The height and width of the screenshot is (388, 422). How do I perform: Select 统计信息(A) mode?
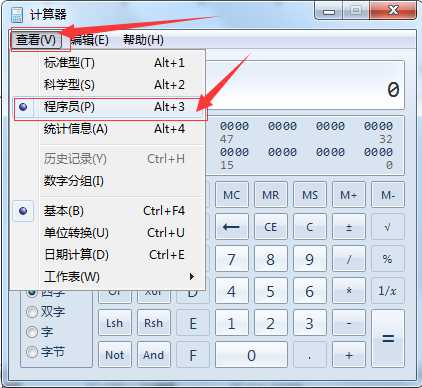(108, 129)
